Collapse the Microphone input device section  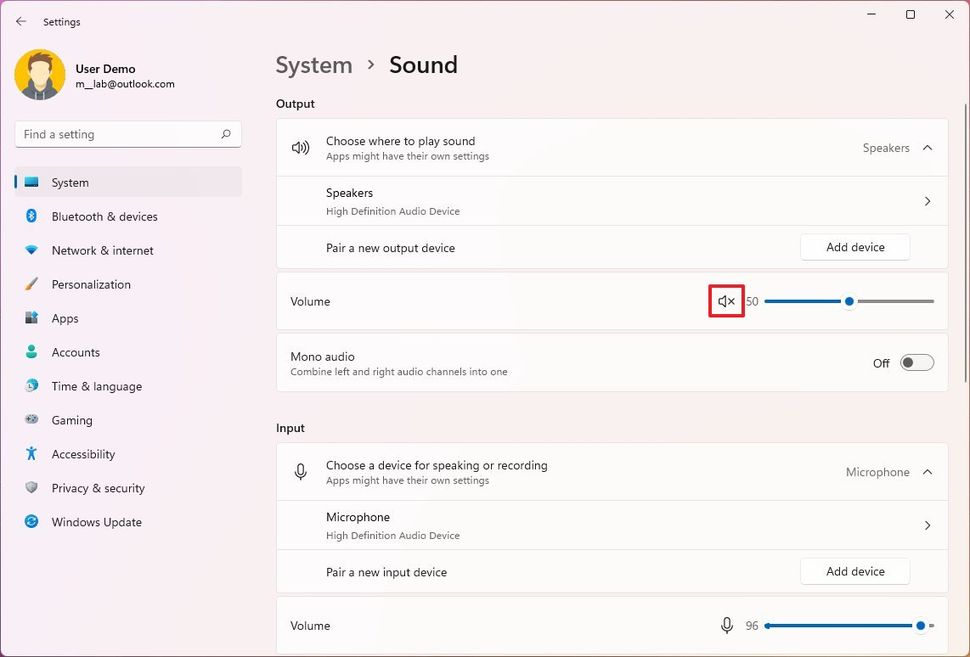[x=925, y=471]
